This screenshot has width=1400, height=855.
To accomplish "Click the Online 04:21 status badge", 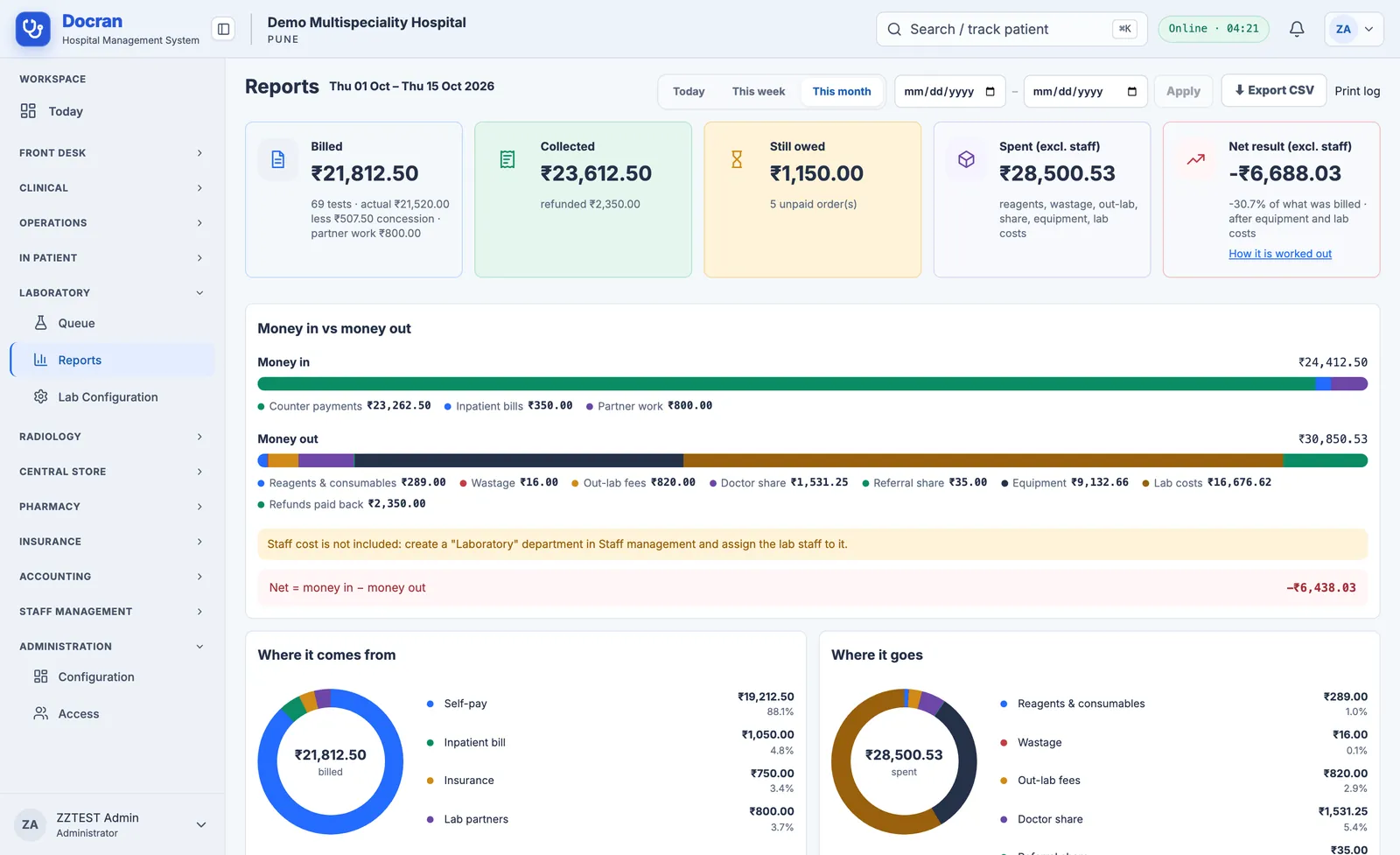I will 1214,29.
